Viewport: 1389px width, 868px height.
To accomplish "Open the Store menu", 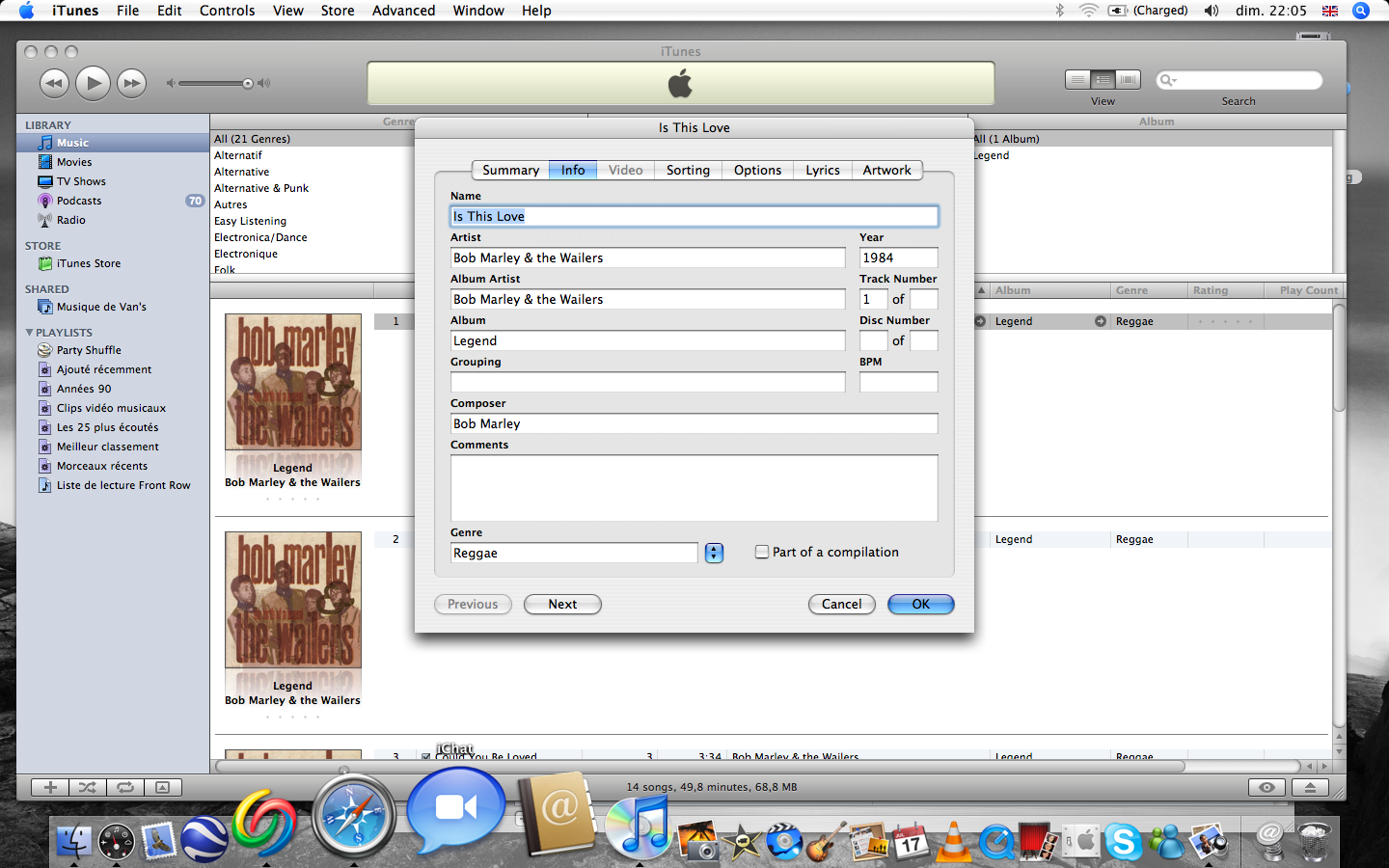I will 338,11.
